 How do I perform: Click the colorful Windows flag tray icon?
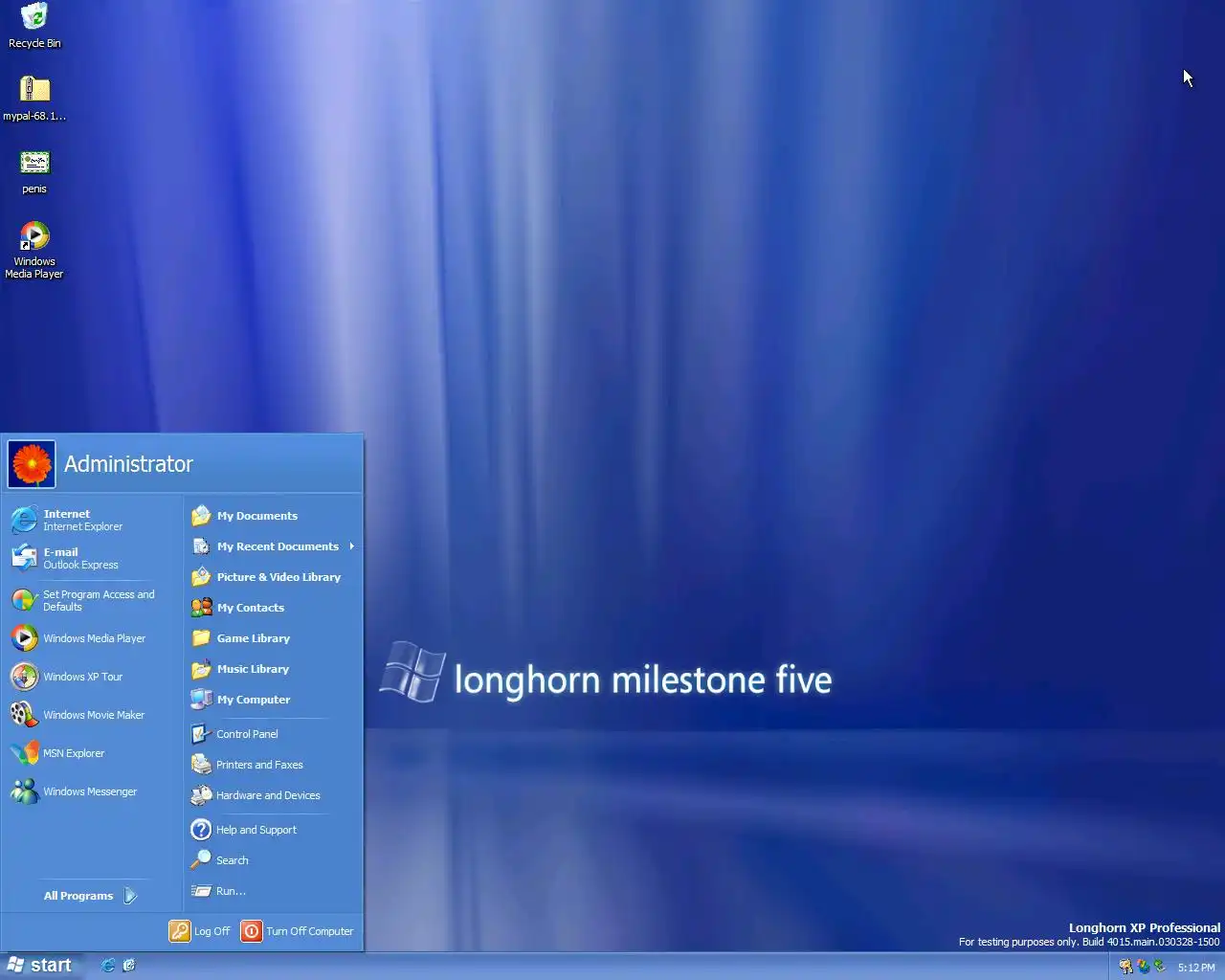click(1143, 967)
